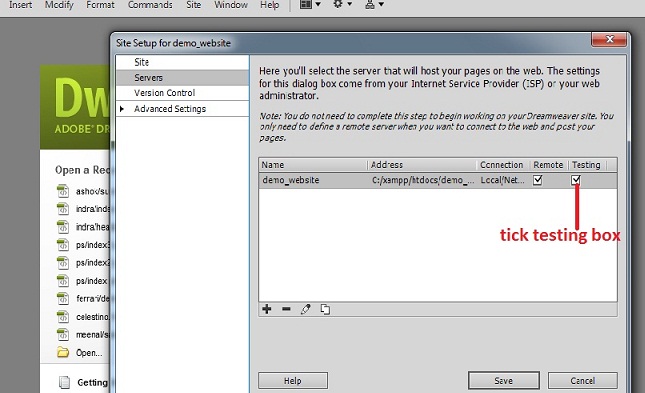Click the C:/xampp/htdocs address cell
This screenshot has width=645, height=393.
423,180
